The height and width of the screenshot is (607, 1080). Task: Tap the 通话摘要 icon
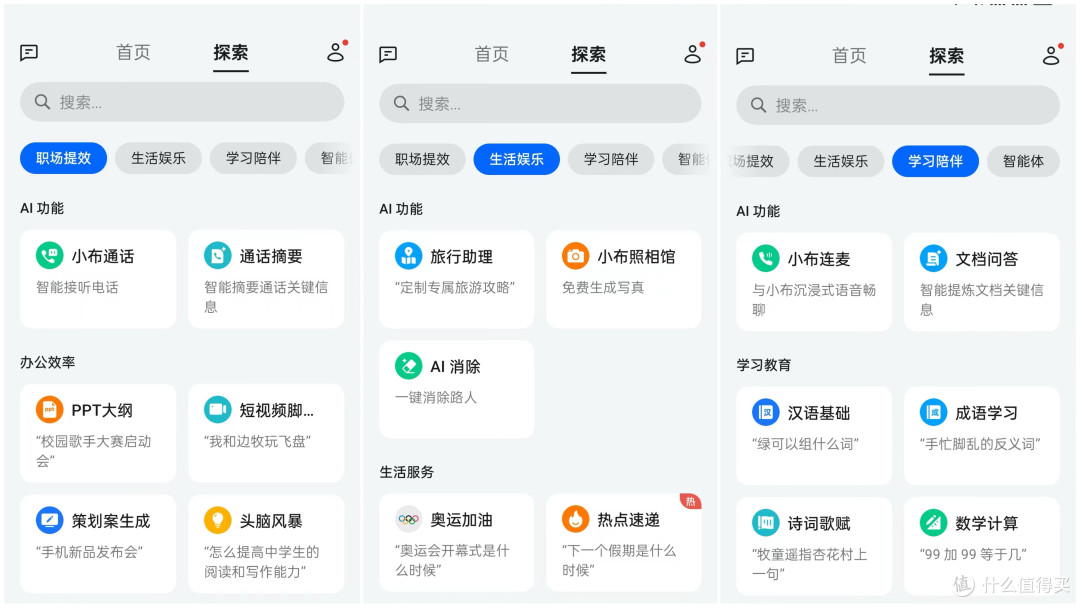point(218,256)
